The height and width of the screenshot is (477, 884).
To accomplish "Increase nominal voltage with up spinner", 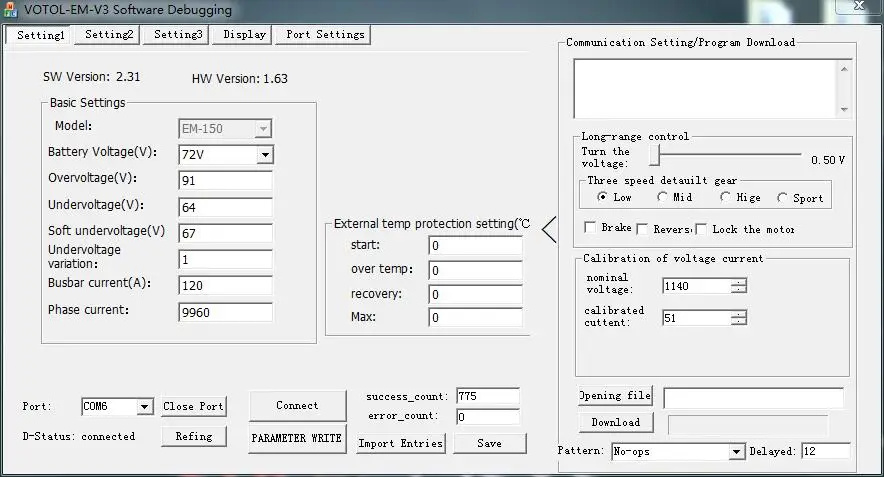I will (738, 281).
